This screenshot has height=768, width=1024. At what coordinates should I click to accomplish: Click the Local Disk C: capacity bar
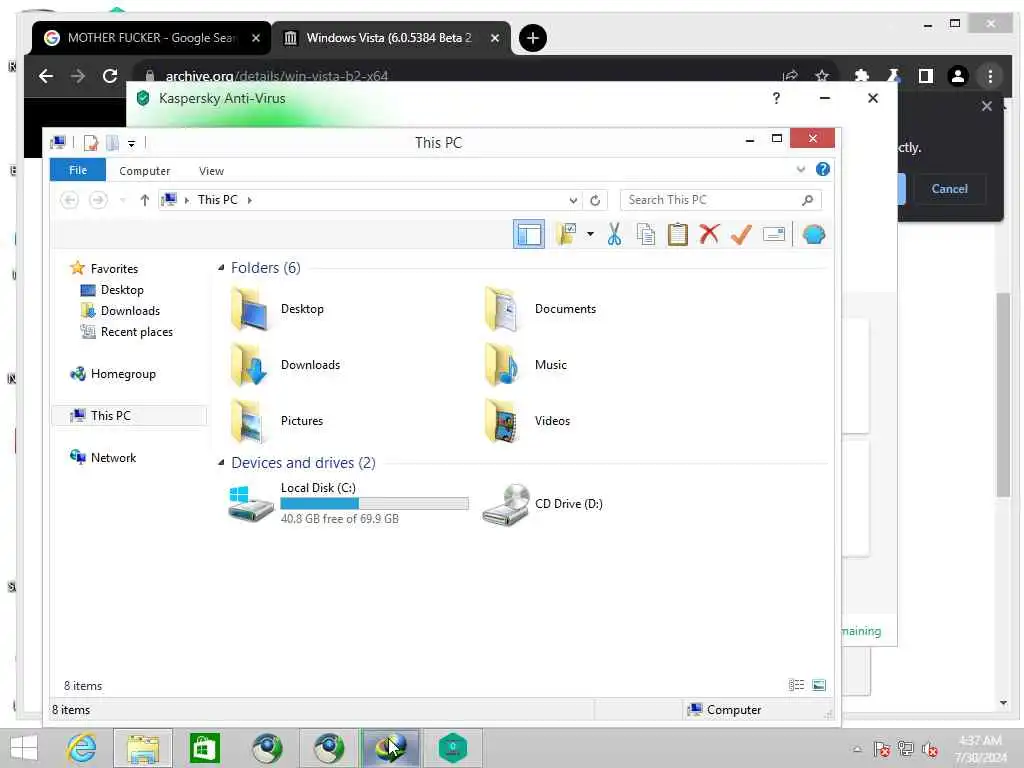pyautogui.click(x=374, y=504)
